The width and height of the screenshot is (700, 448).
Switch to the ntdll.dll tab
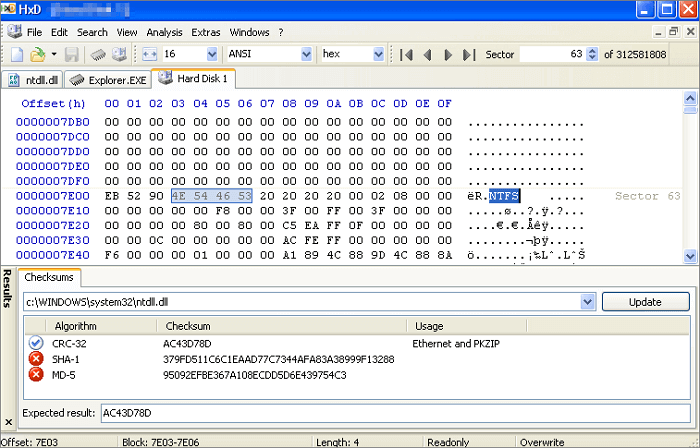[34, 79]
